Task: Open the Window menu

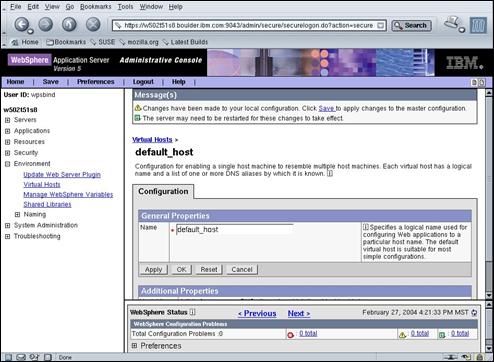Action: [151, 7]
